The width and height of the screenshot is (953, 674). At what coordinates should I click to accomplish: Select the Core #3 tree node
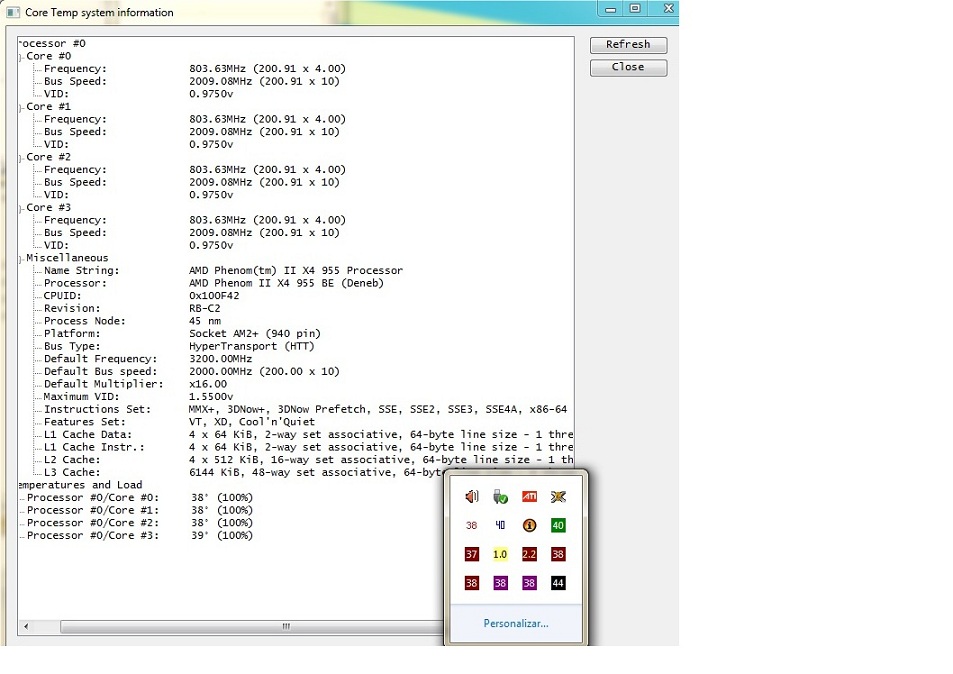click(49, 207)
